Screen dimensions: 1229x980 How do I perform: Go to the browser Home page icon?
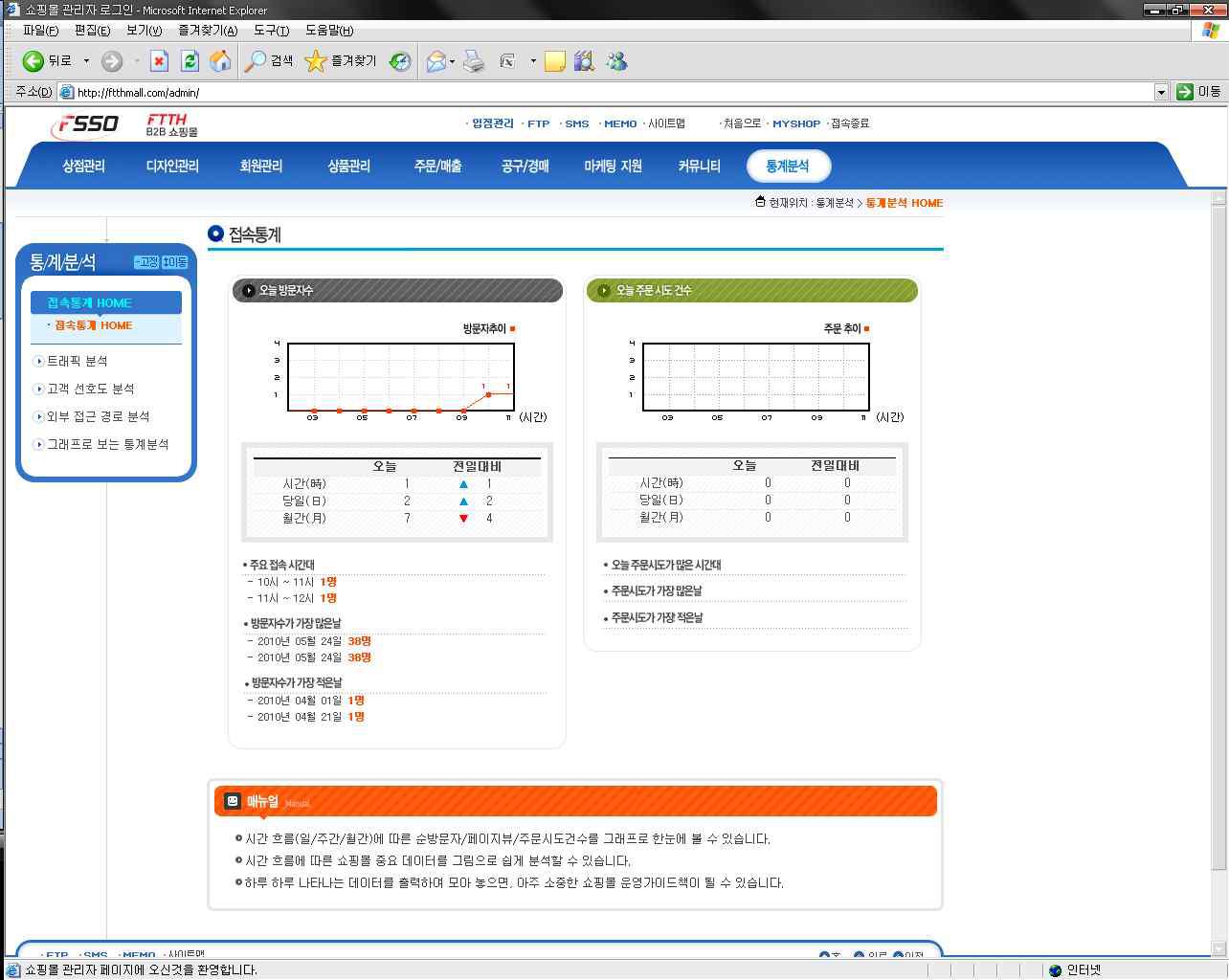point(220,61)
